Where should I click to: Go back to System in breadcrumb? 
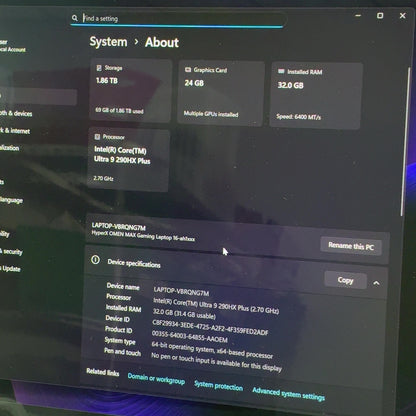pyautogui.click(x=108, y=42)
